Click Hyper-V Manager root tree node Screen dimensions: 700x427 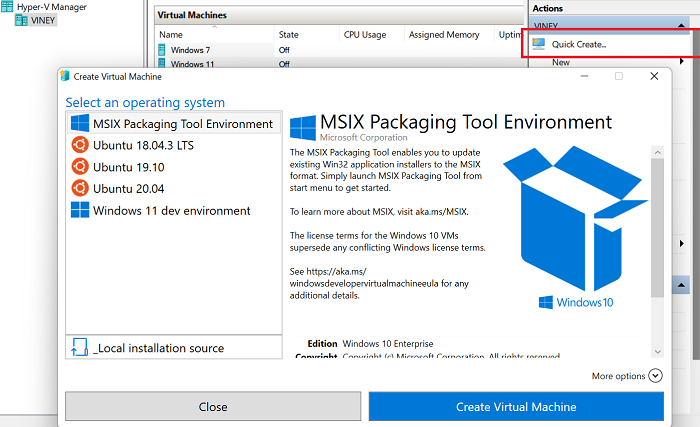pos(52,7)
